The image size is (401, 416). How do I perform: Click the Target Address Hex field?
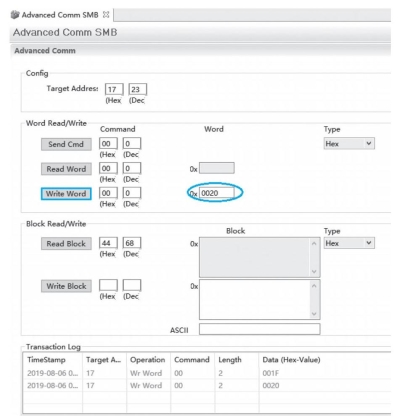pyautogui.click(x=114, y=89)
